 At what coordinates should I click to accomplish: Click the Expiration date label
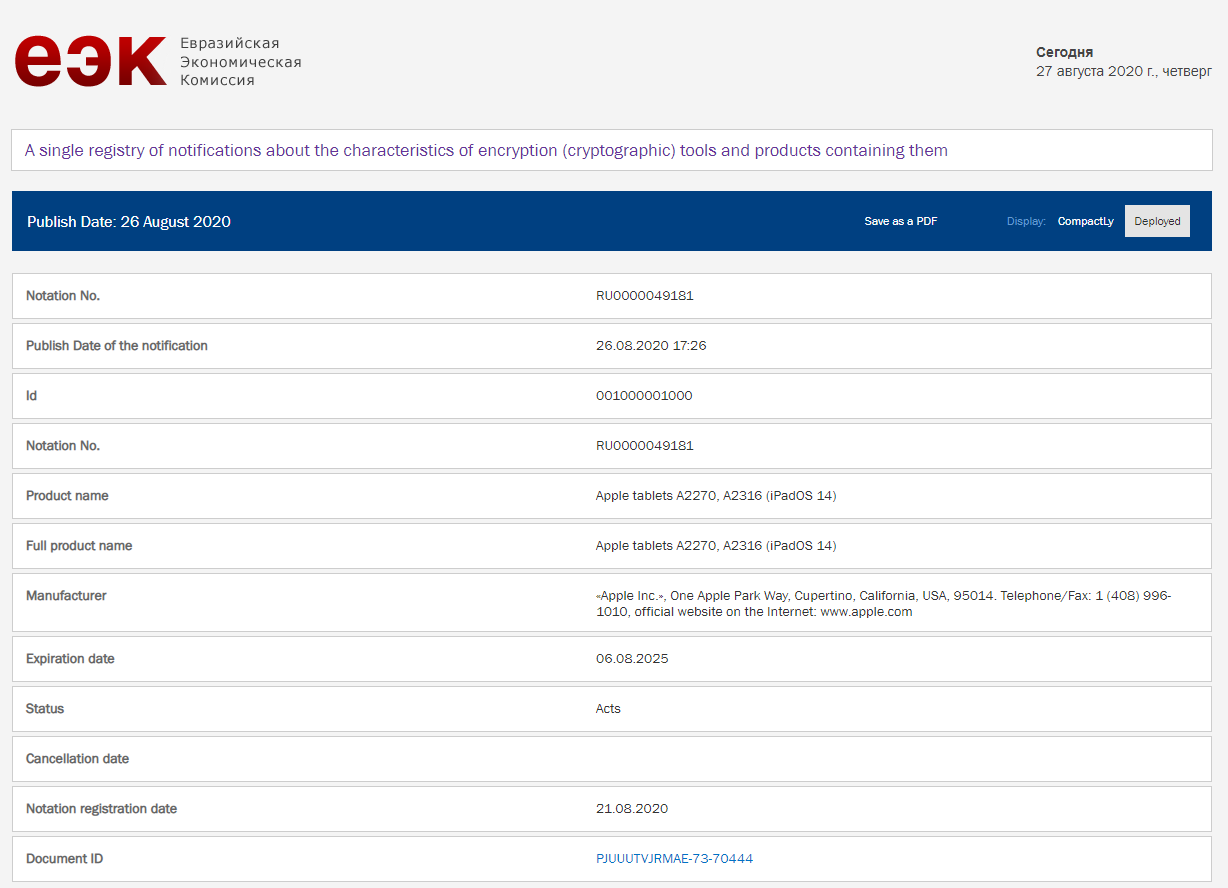coord(70,659)
